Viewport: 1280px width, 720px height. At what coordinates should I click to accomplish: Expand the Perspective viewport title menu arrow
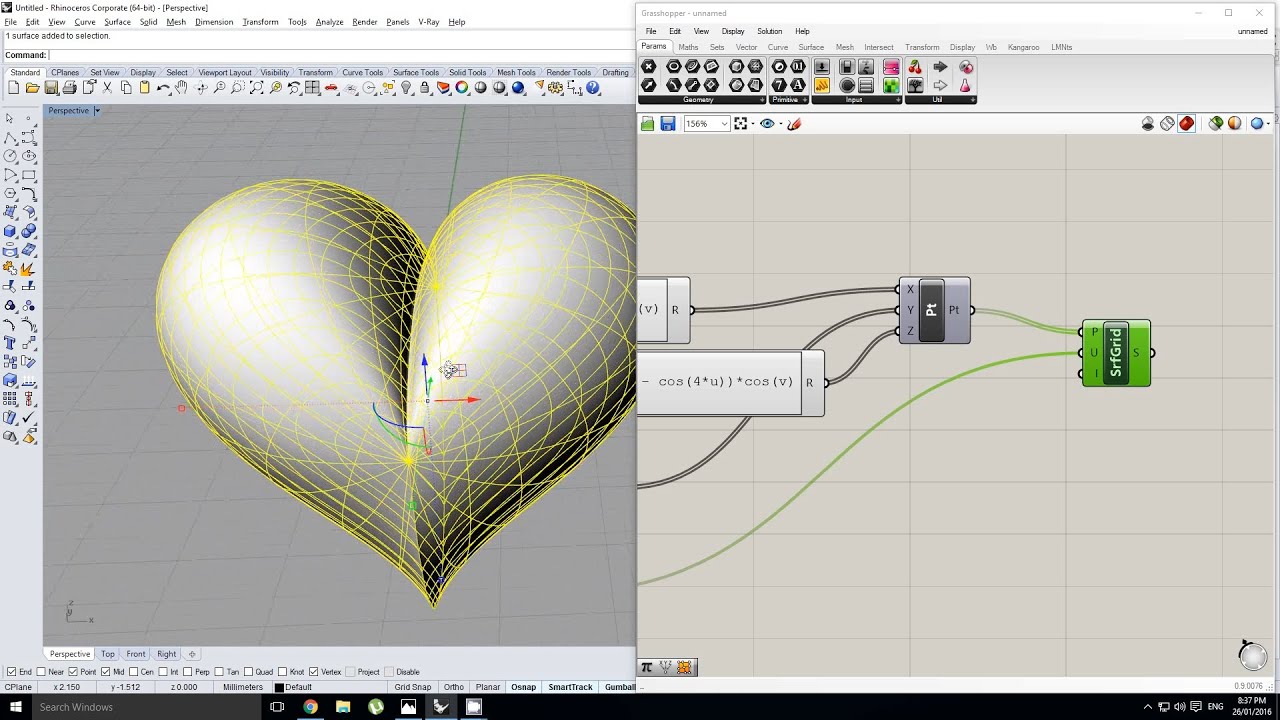point(97,110)
